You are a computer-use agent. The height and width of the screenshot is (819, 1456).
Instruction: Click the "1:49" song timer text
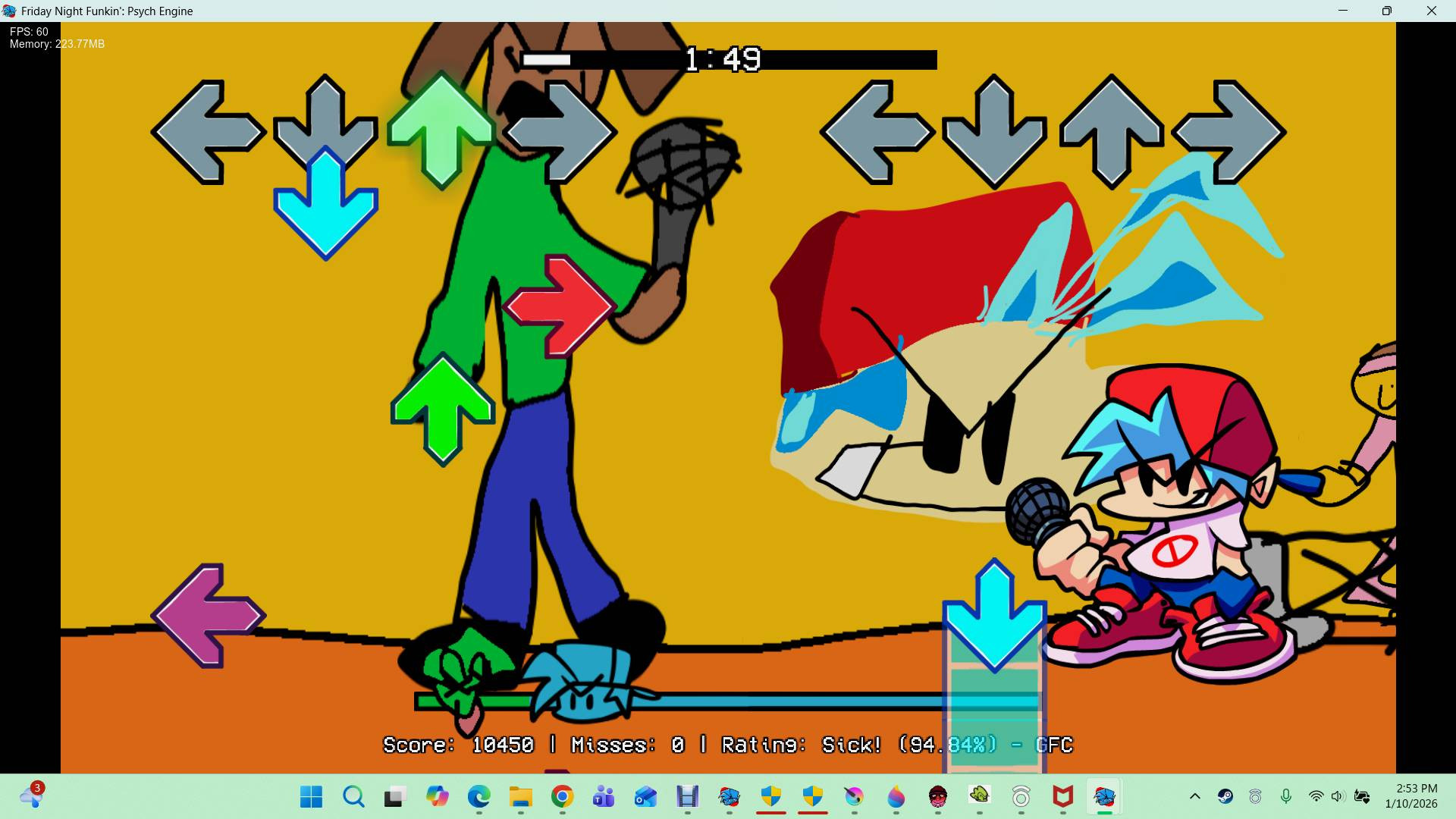[723, 59]
